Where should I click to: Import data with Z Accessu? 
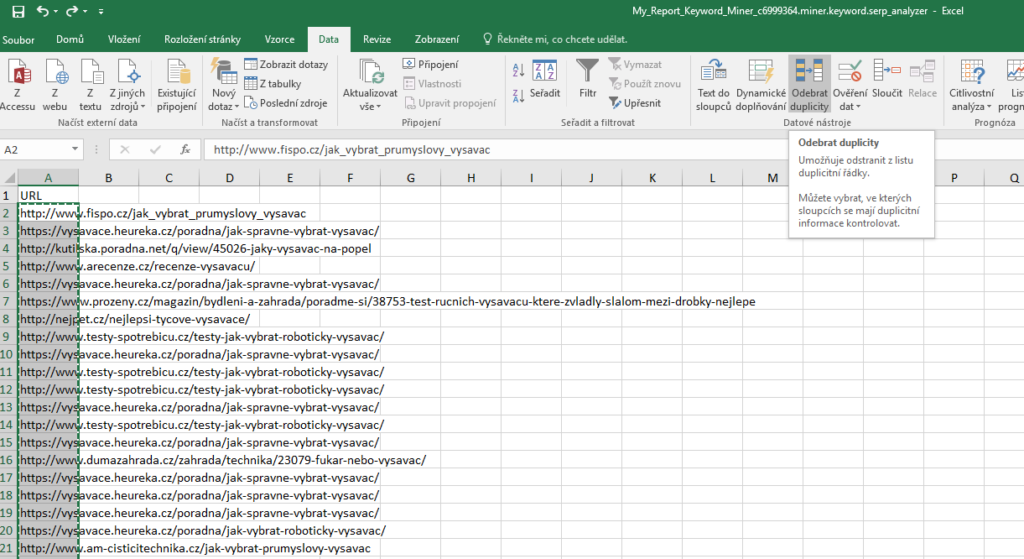(18, 85)
